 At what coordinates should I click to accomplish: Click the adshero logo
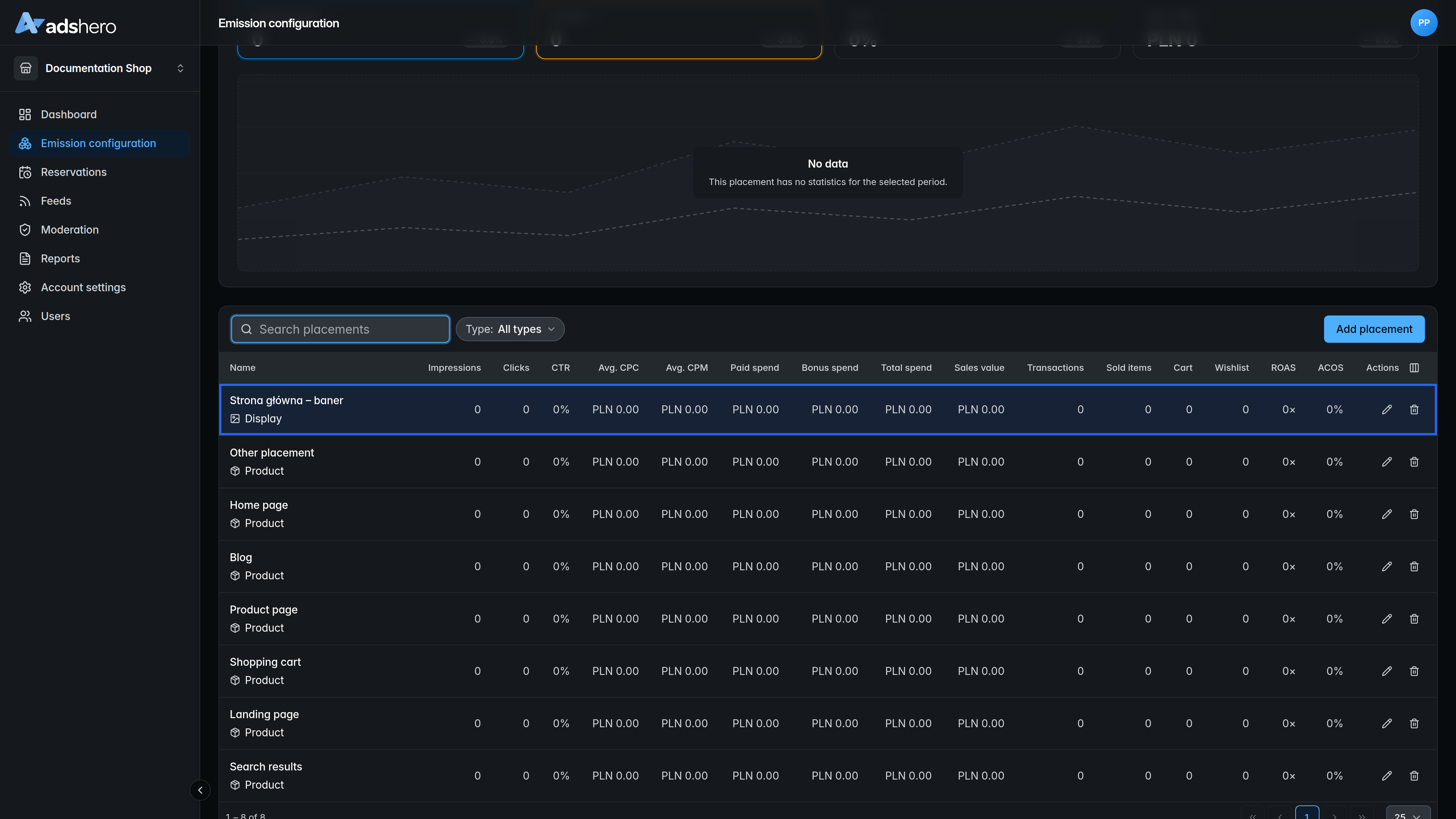[66, 24]
